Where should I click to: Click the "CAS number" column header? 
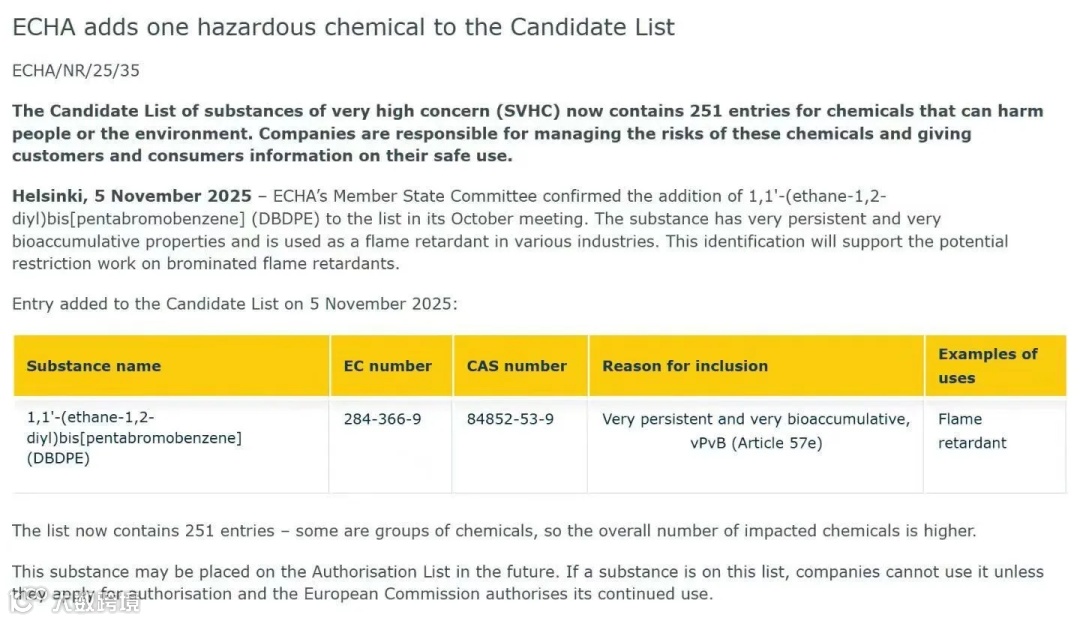coord(516,366)
